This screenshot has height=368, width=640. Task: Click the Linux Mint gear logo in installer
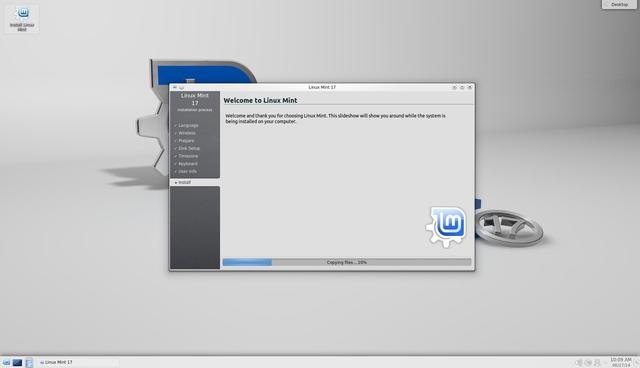click(446, 227)
